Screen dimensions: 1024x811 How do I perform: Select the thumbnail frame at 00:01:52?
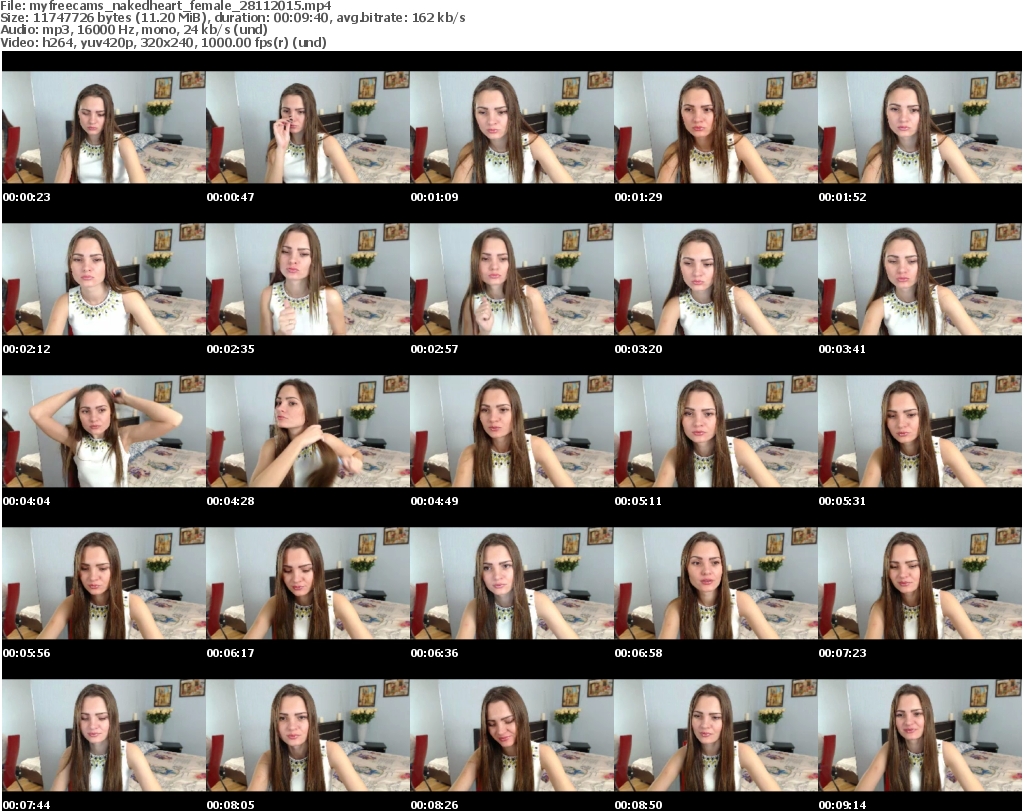tap(920, 127)
